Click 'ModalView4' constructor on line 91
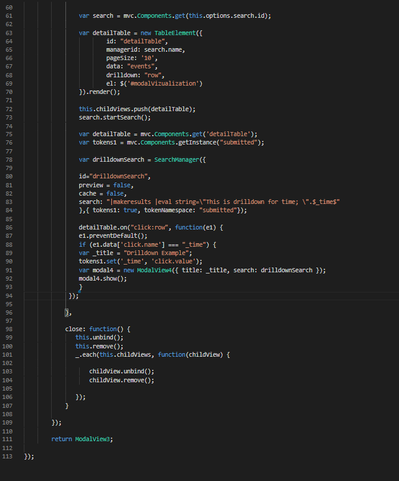 154,270
